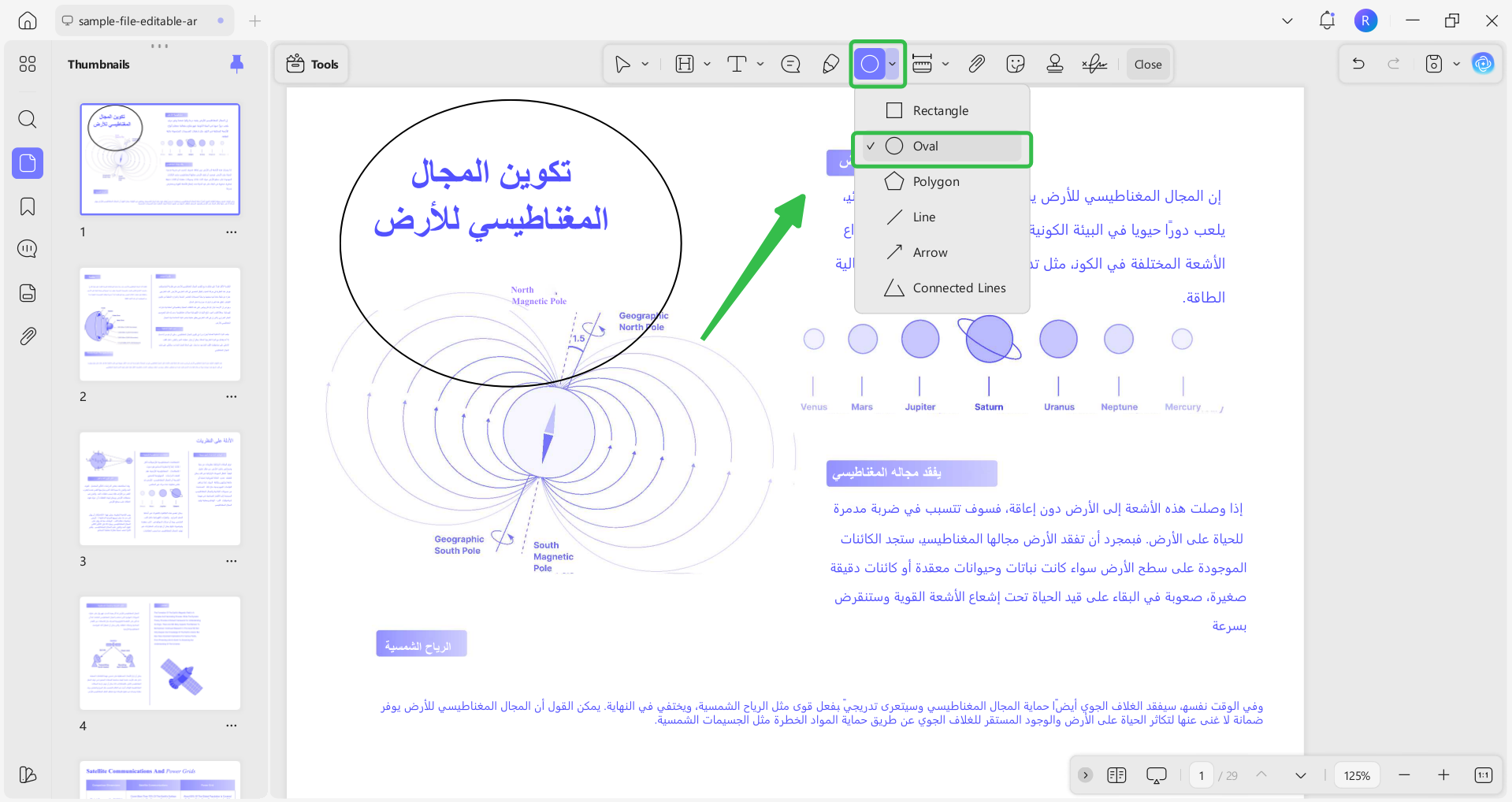Choose Polygon from shapes menu

942,182
